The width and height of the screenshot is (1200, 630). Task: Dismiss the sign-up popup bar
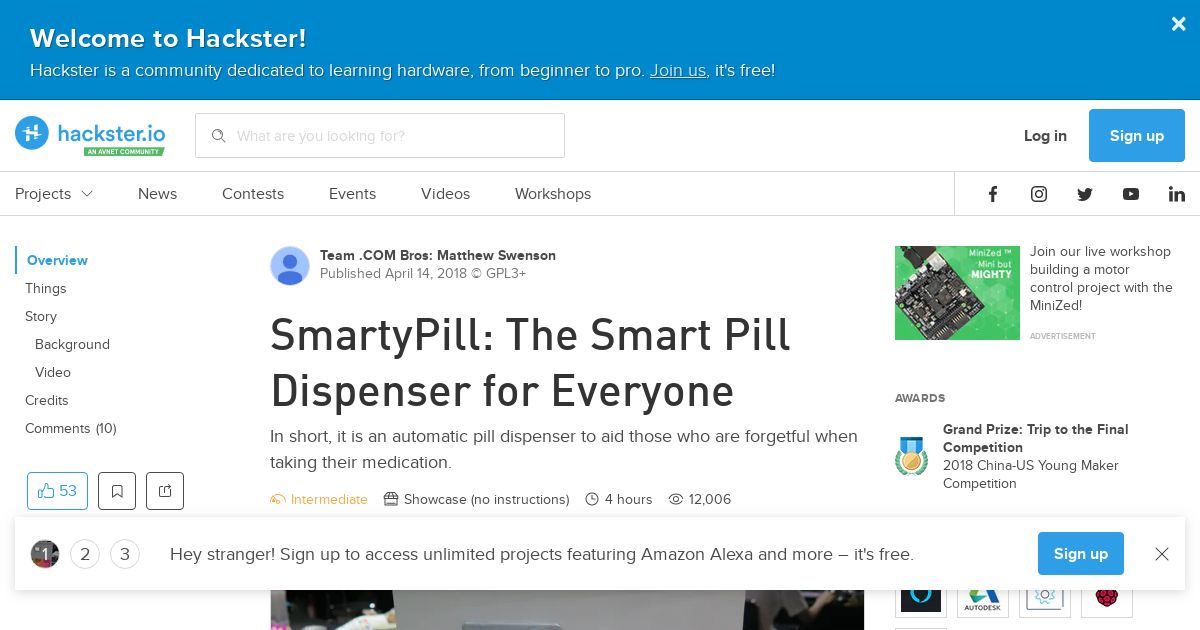pyautogui.click(x=1162, y=554)
